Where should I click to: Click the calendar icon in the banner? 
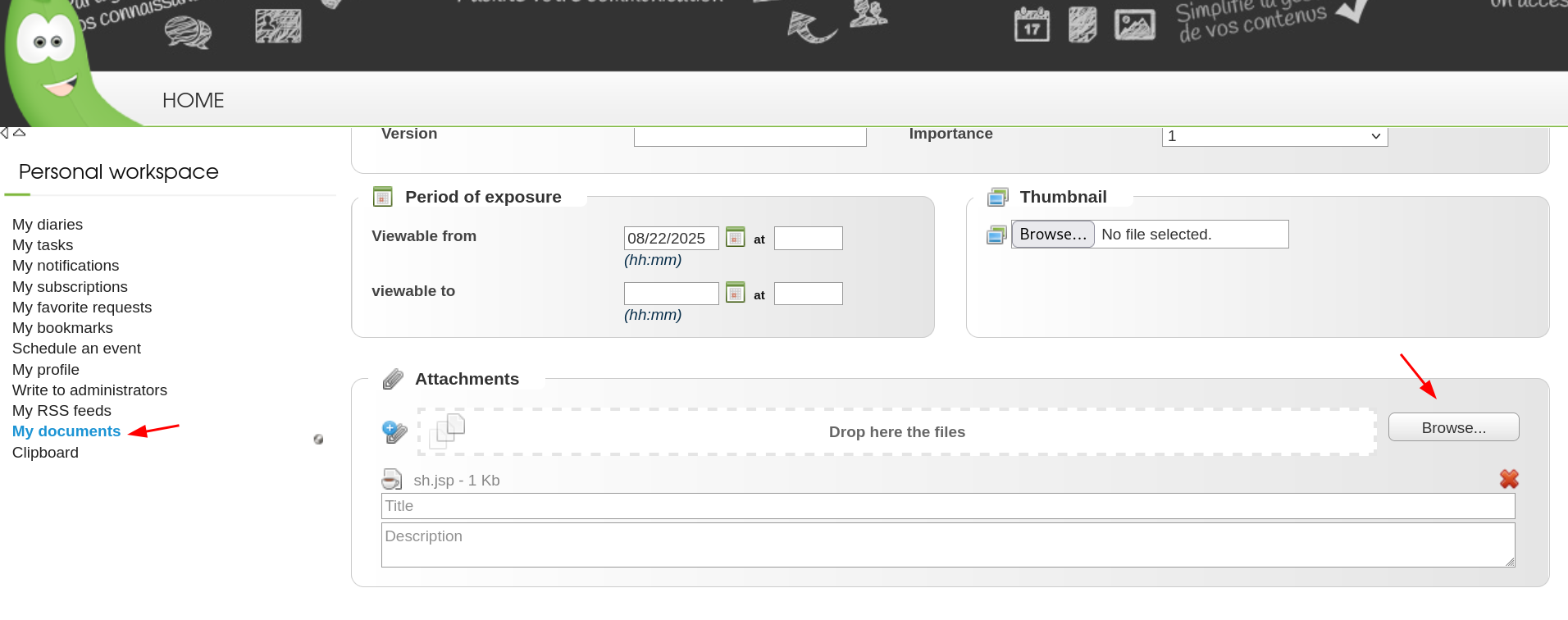(1032, 25)
